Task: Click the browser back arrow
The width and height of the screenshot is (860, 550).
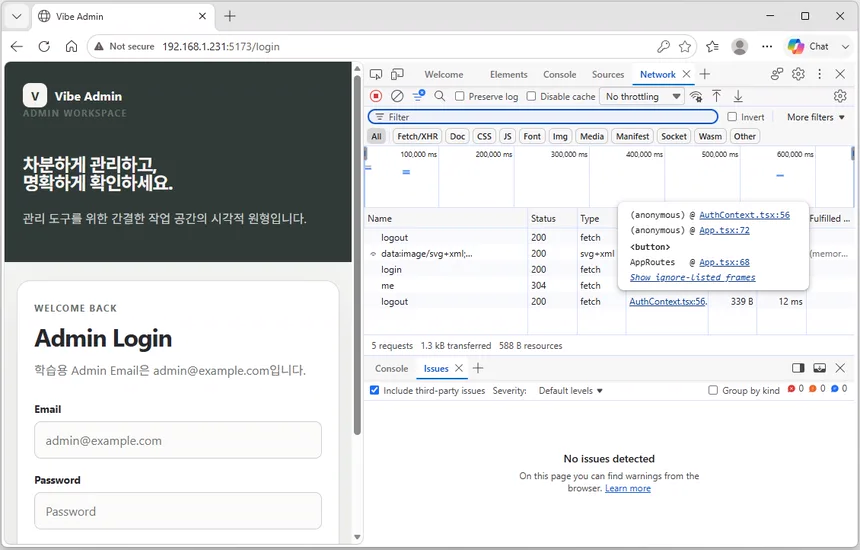Action: pyautogui.click(x=16, y=47)
